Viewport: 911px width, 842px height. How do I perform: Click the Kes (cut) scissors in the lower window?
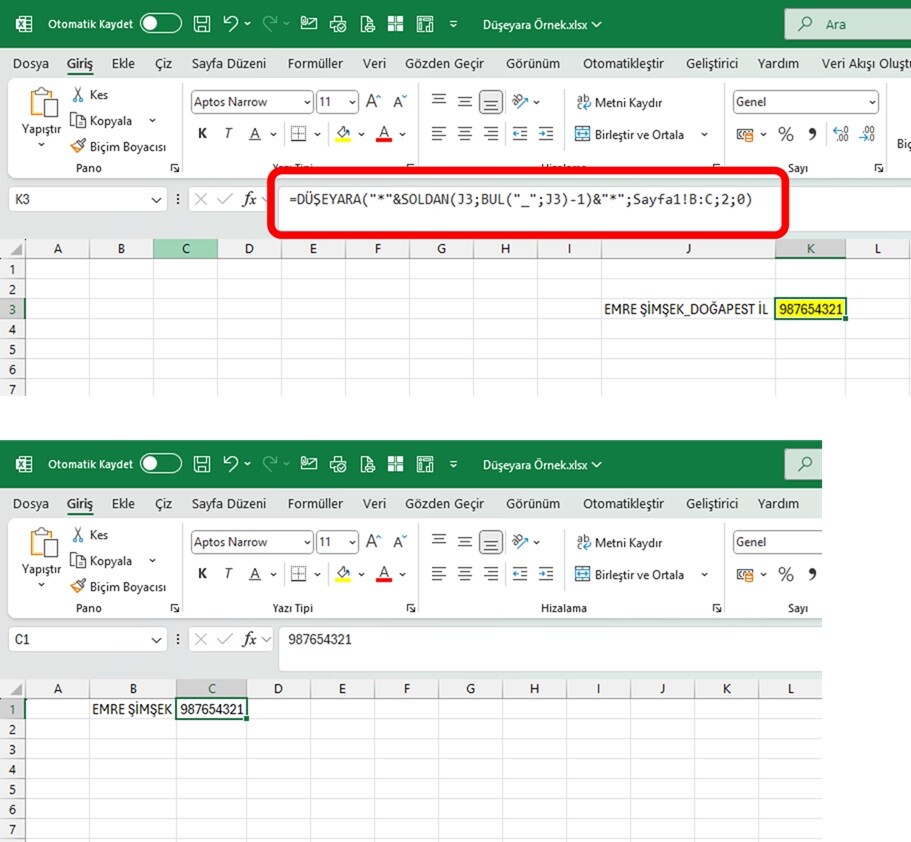[80, 535]
